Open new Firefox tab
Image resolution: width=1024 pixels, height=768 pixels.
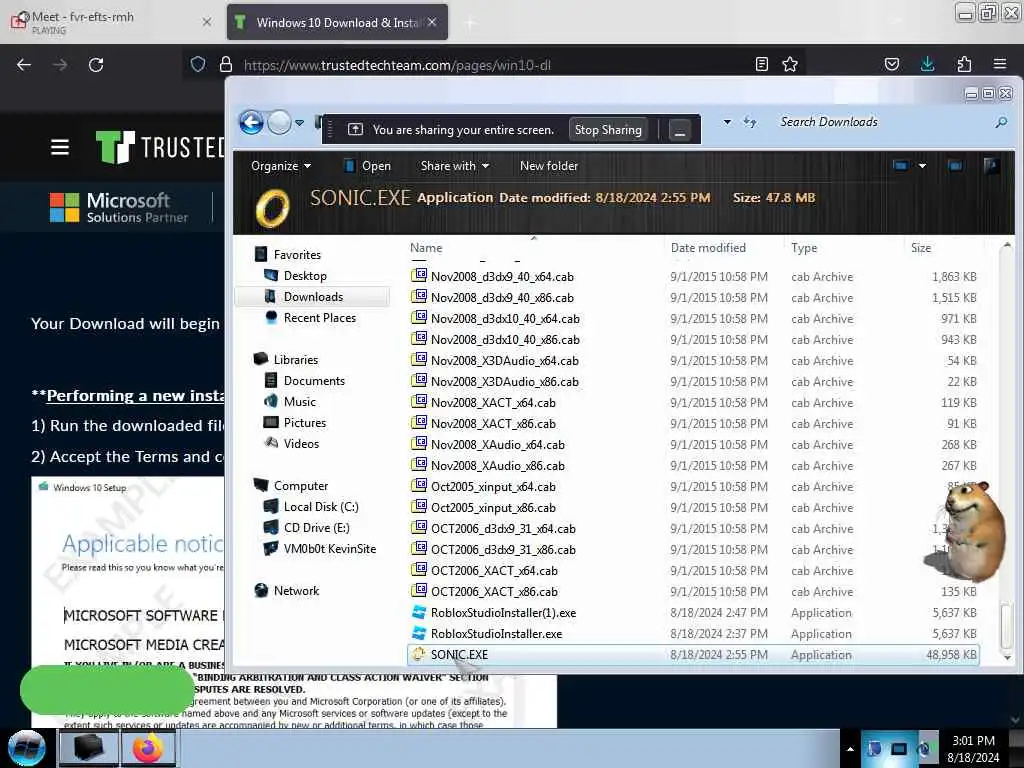click(470, 24)
